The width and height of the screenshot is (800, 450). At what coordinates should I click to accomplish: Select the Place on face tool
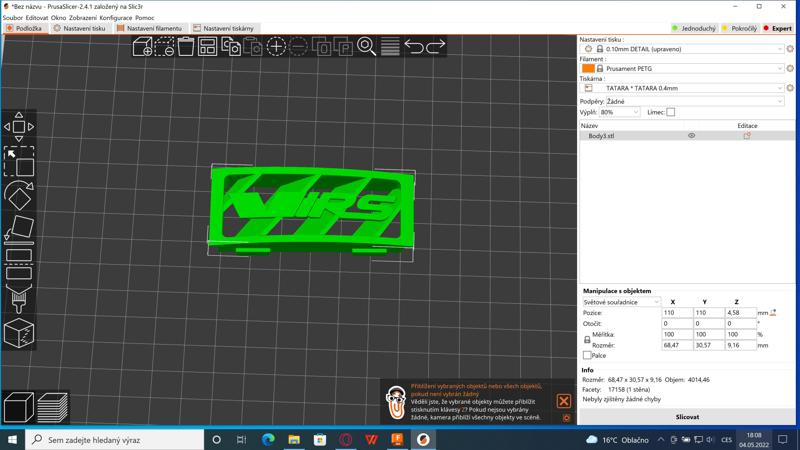19,229
